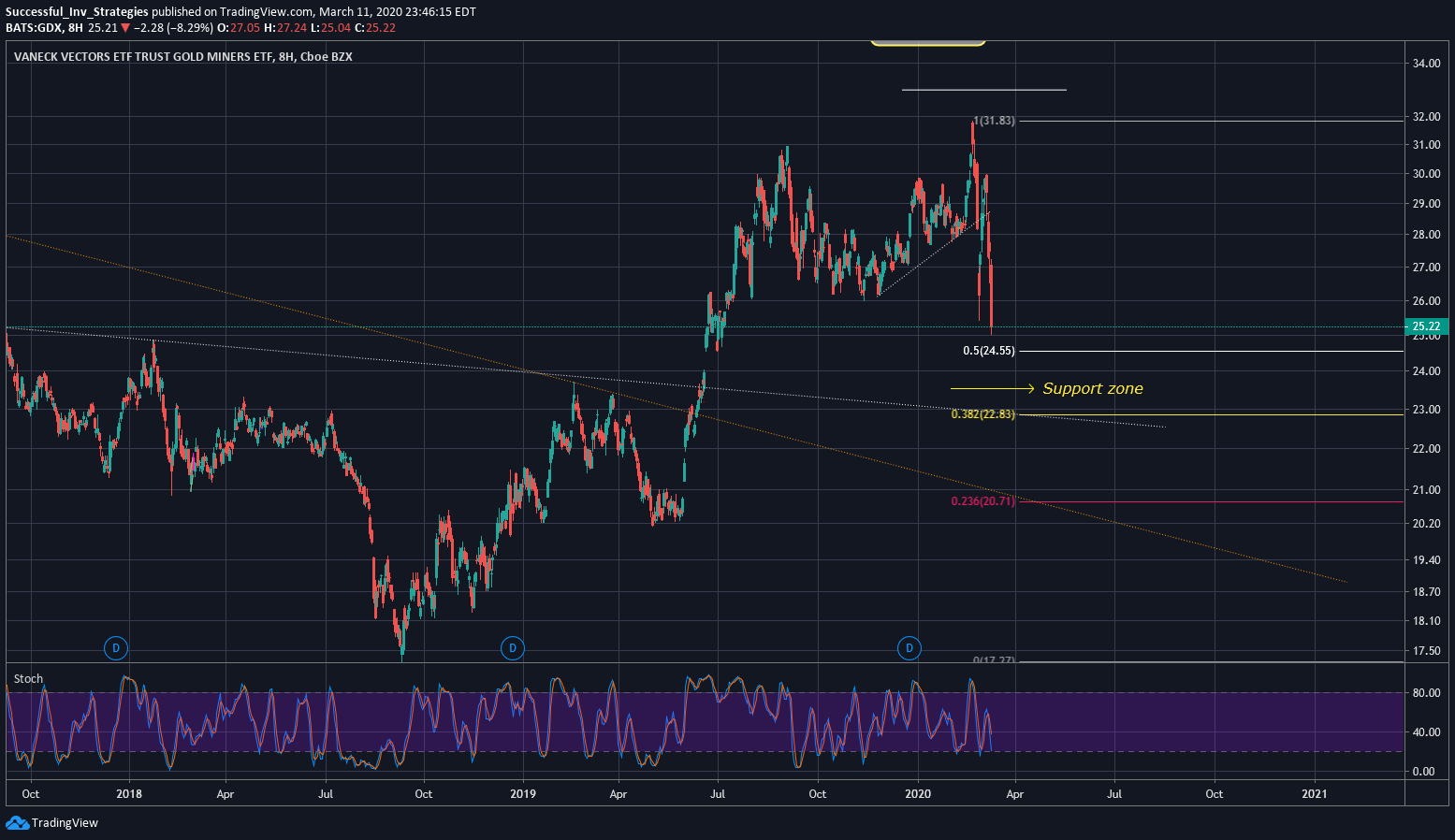Click the VANECK VECTORS ETF chart title

pos(183,57)
